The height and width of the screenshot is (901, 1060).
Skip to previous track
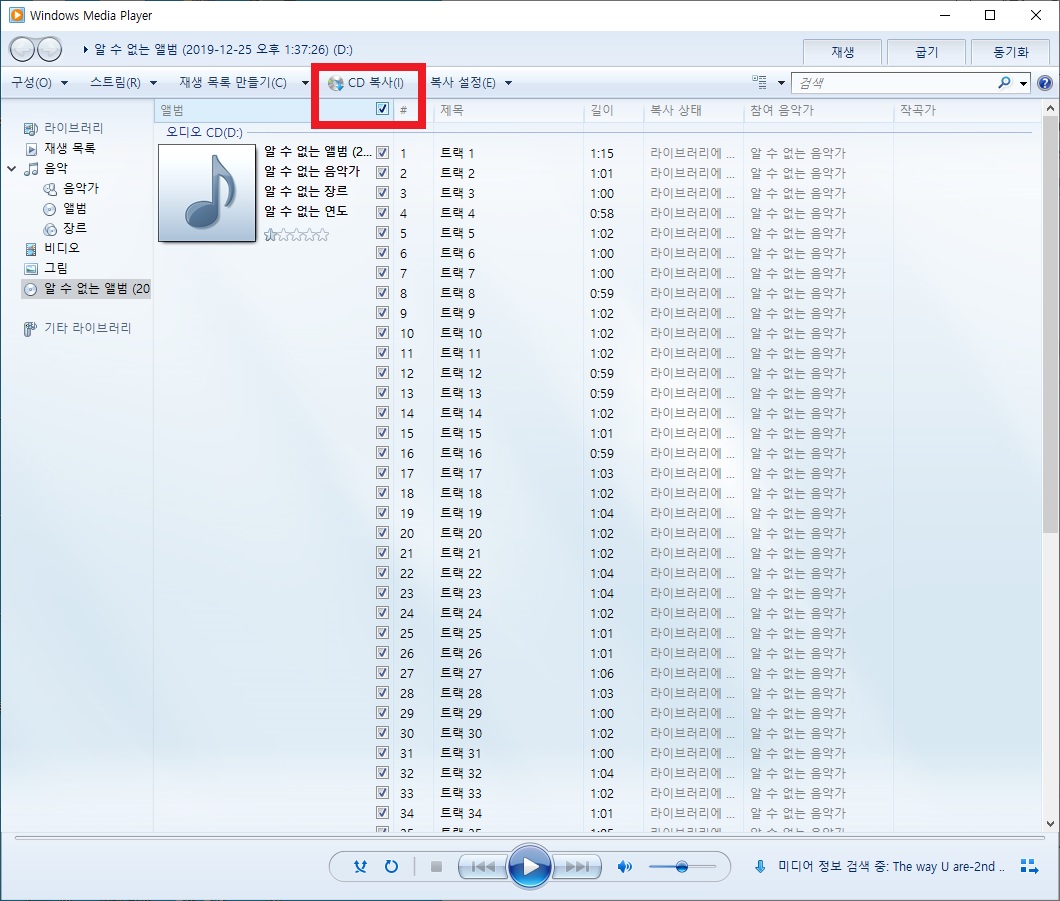483,866
